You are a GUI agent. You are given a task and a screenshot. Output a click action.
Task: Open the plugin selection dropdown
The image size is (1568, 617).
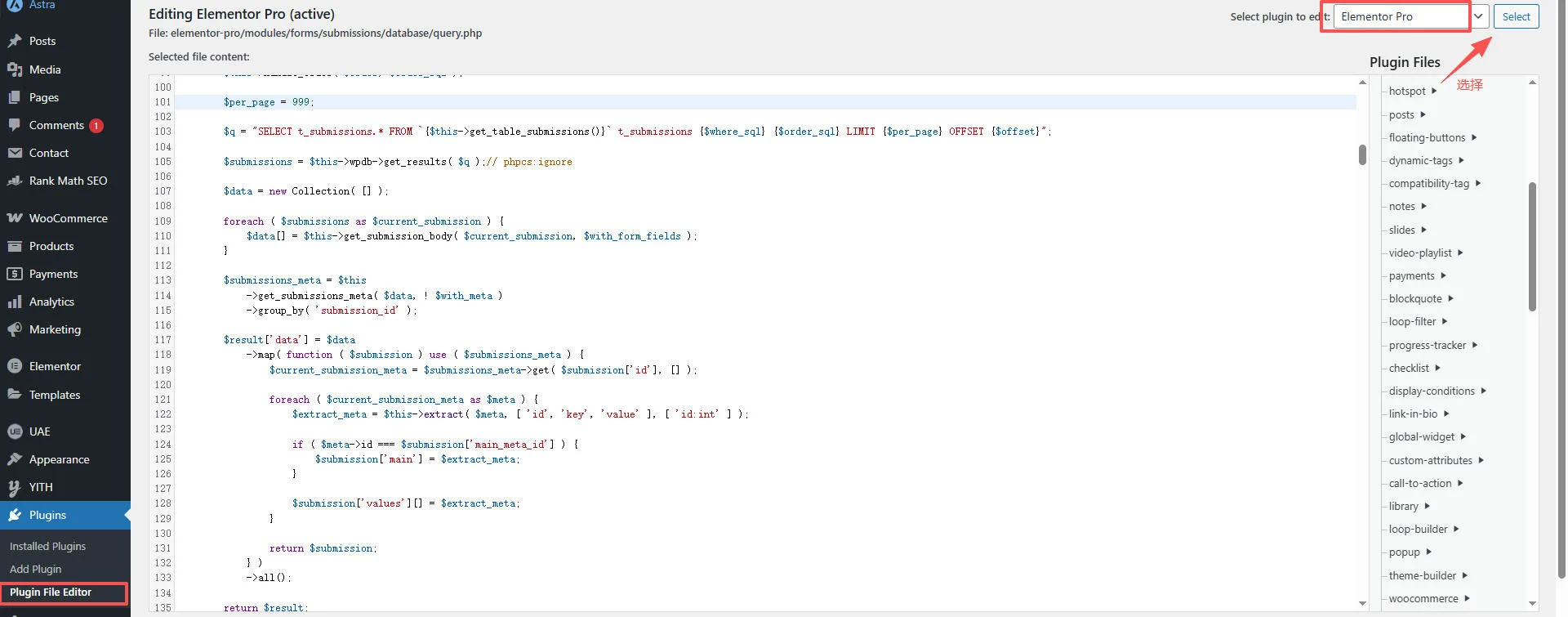1410,16
